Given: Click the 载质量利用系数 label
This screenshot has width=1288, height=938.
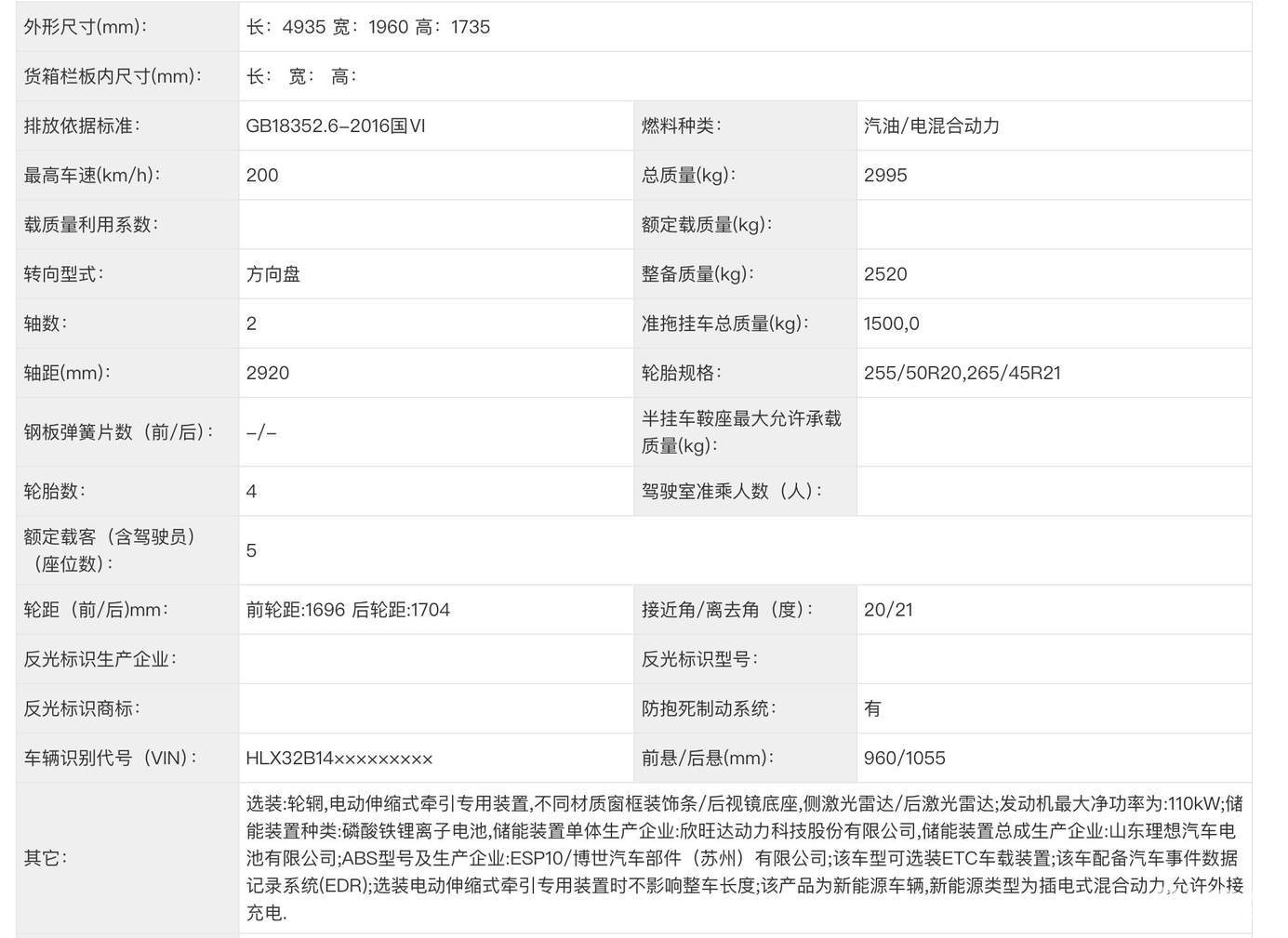Looking at the screenshot, I should pos(90,224).
